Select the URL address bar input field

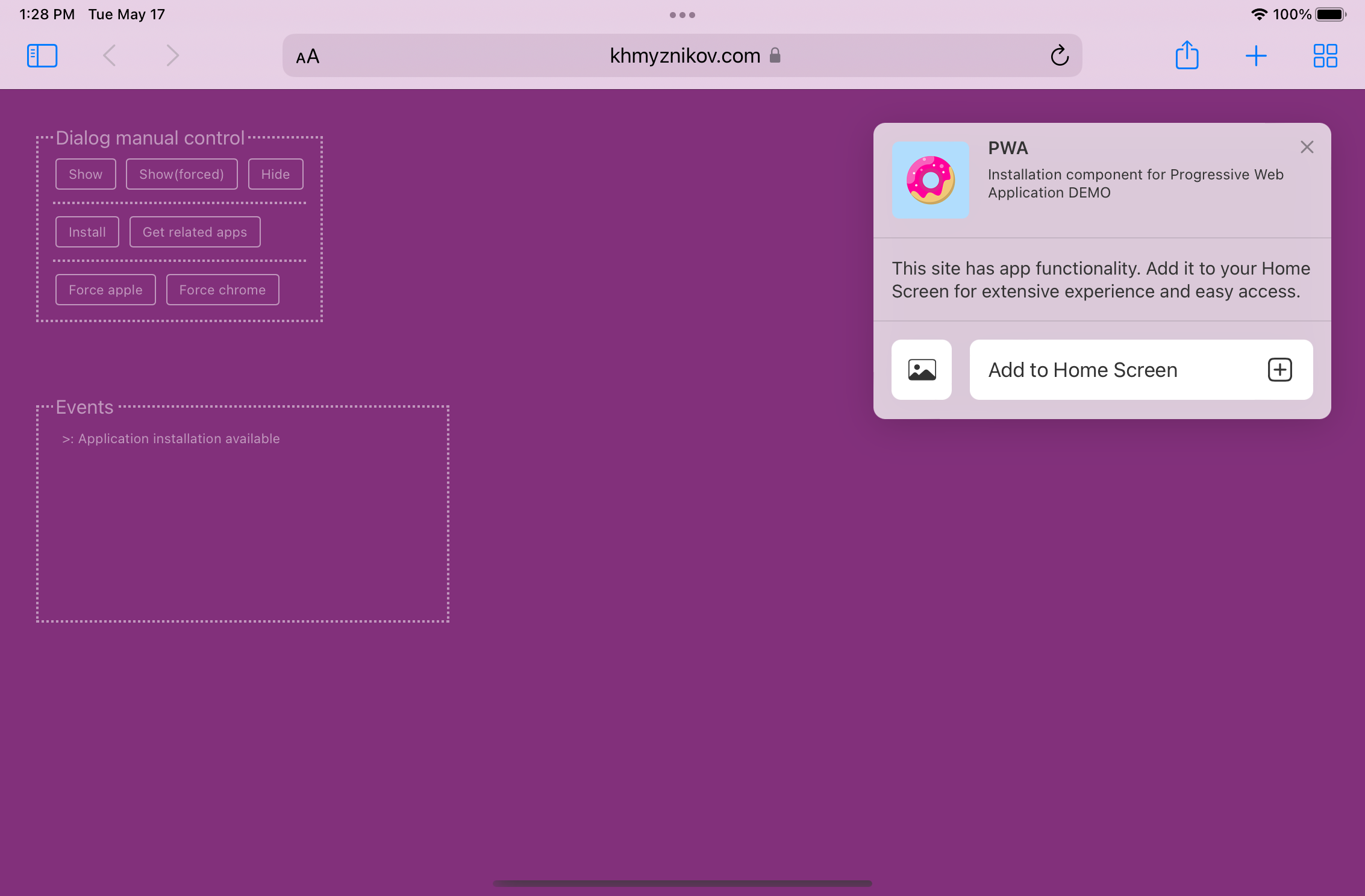pos(682,55)
